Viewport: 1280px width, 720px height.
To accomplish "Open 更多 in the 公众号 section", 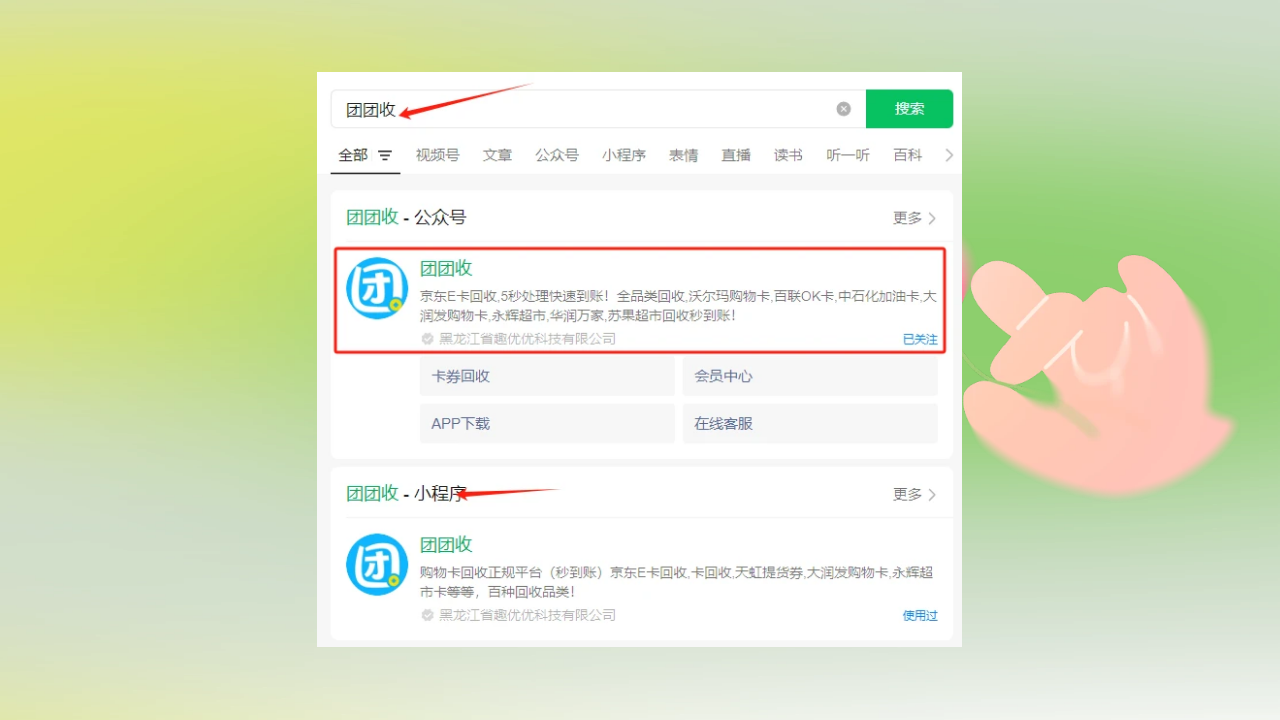I will coord(914,218).
